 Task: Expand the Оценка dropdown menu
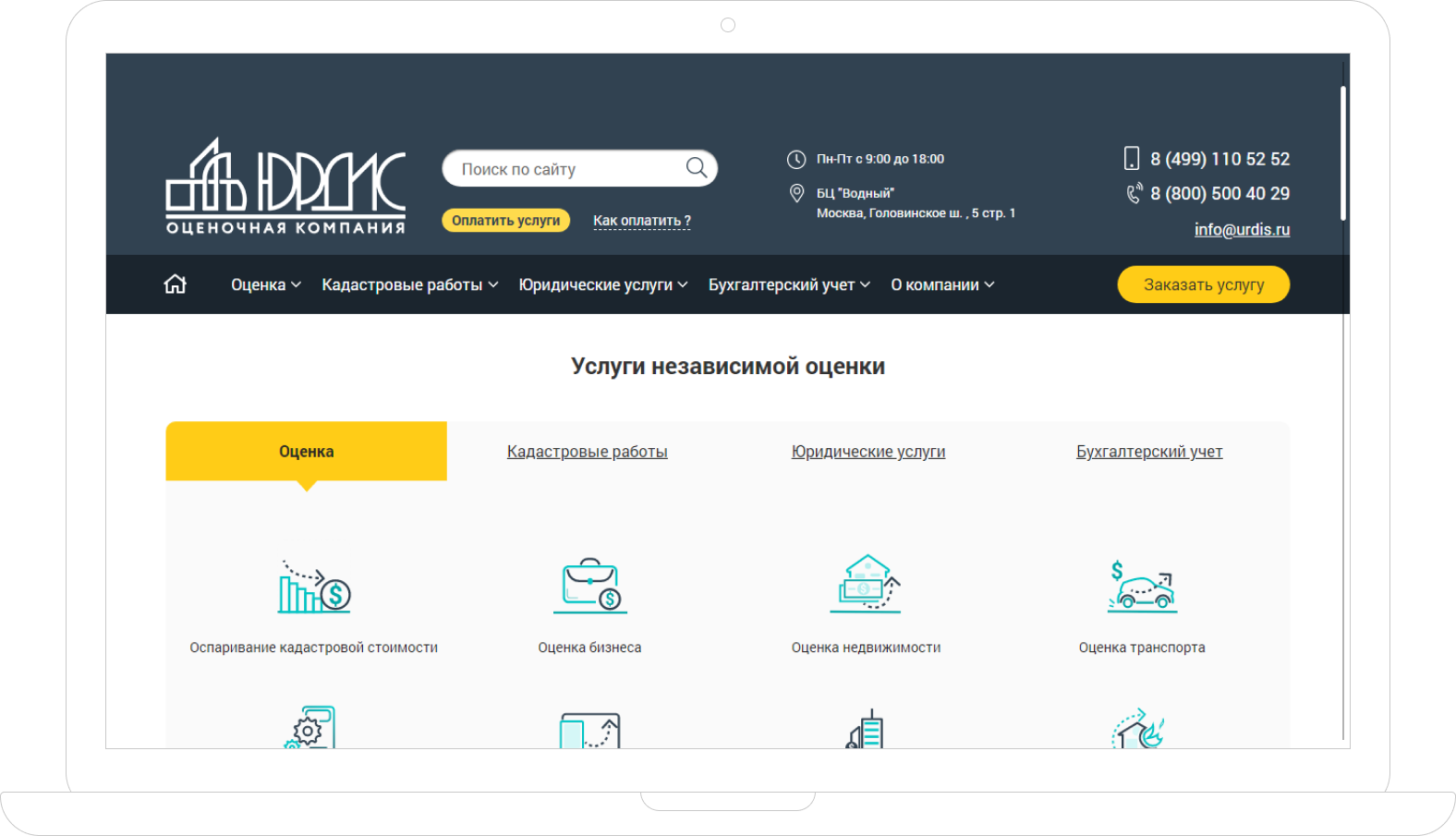click(265, 285)
